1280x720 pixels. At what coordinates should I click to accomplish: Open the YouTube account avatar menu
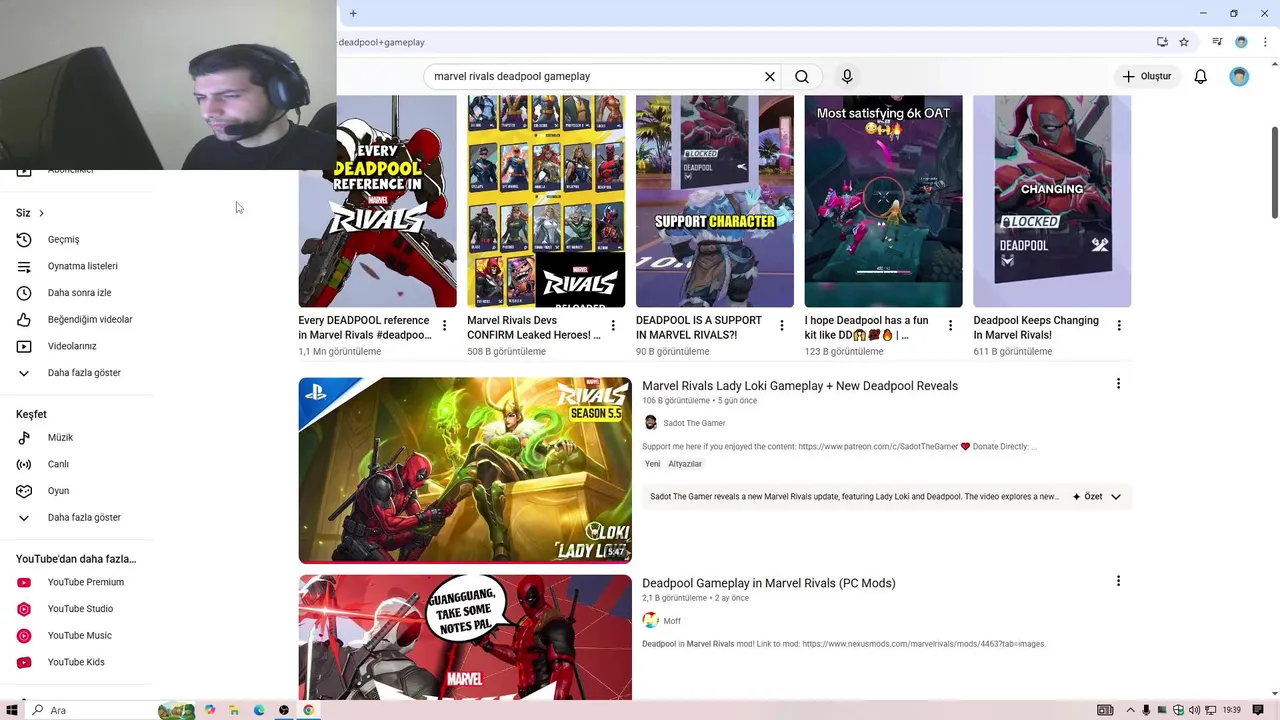pyautogui.click(x=1239, y=76)
